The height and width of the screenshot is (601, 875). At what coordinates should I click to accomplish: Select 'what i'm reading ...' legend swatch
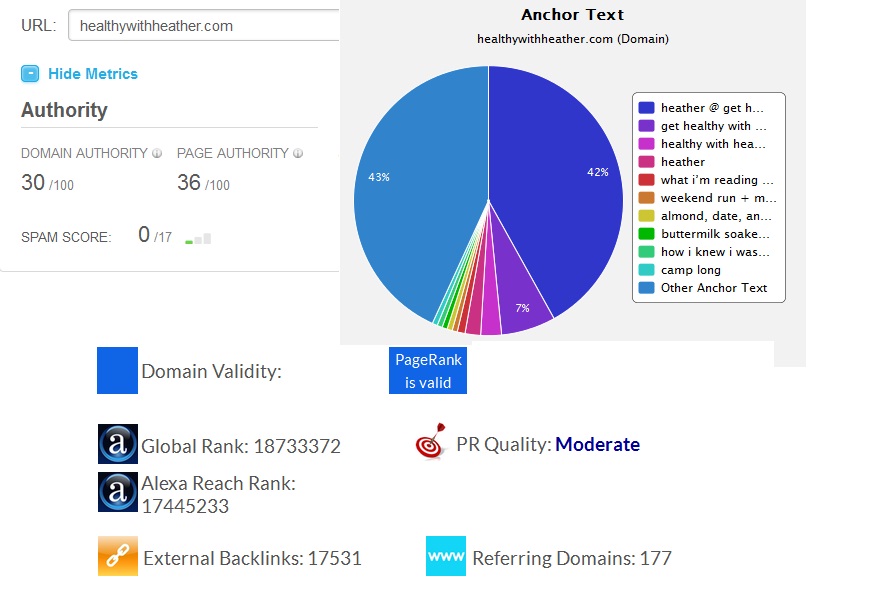coord(646,180)
